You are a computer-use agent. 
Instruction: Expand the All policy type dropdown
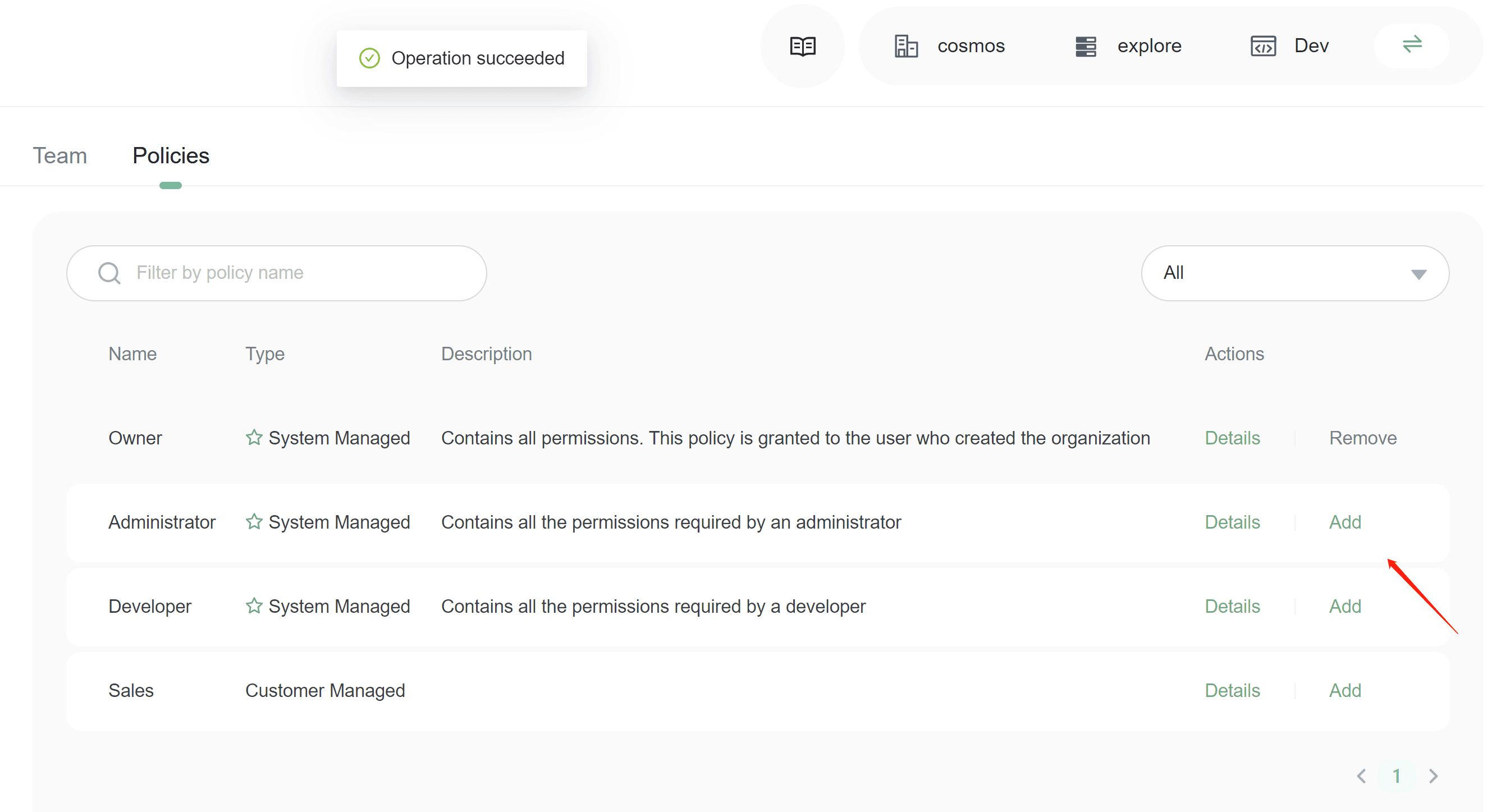(x=1295, y=273)
